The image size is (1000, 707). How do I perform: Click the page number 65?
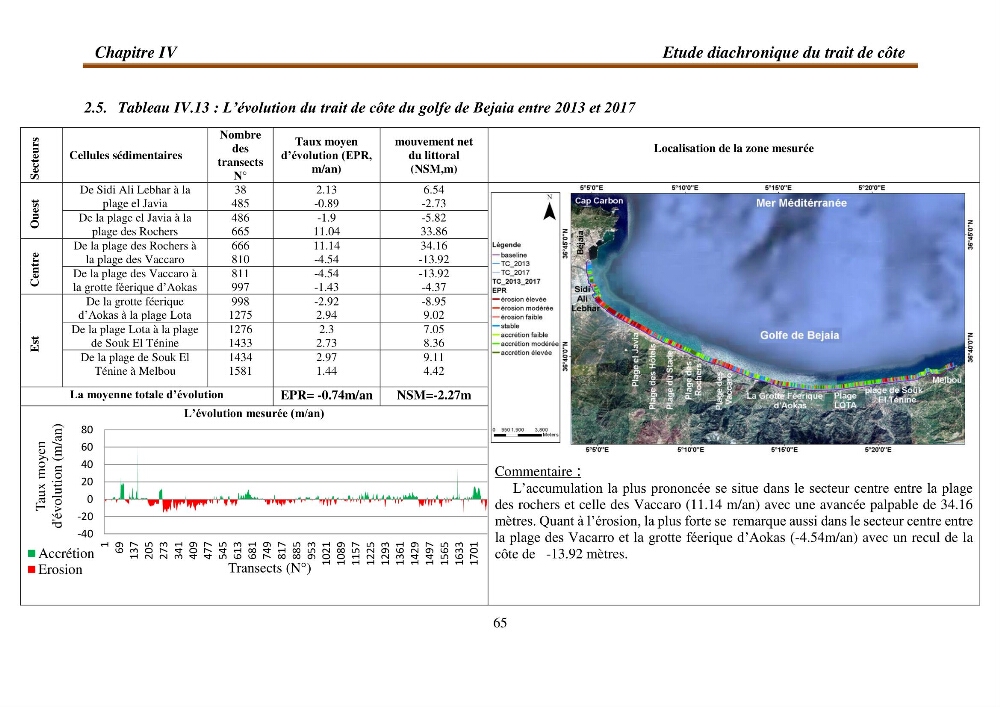(x=500, y=623)
